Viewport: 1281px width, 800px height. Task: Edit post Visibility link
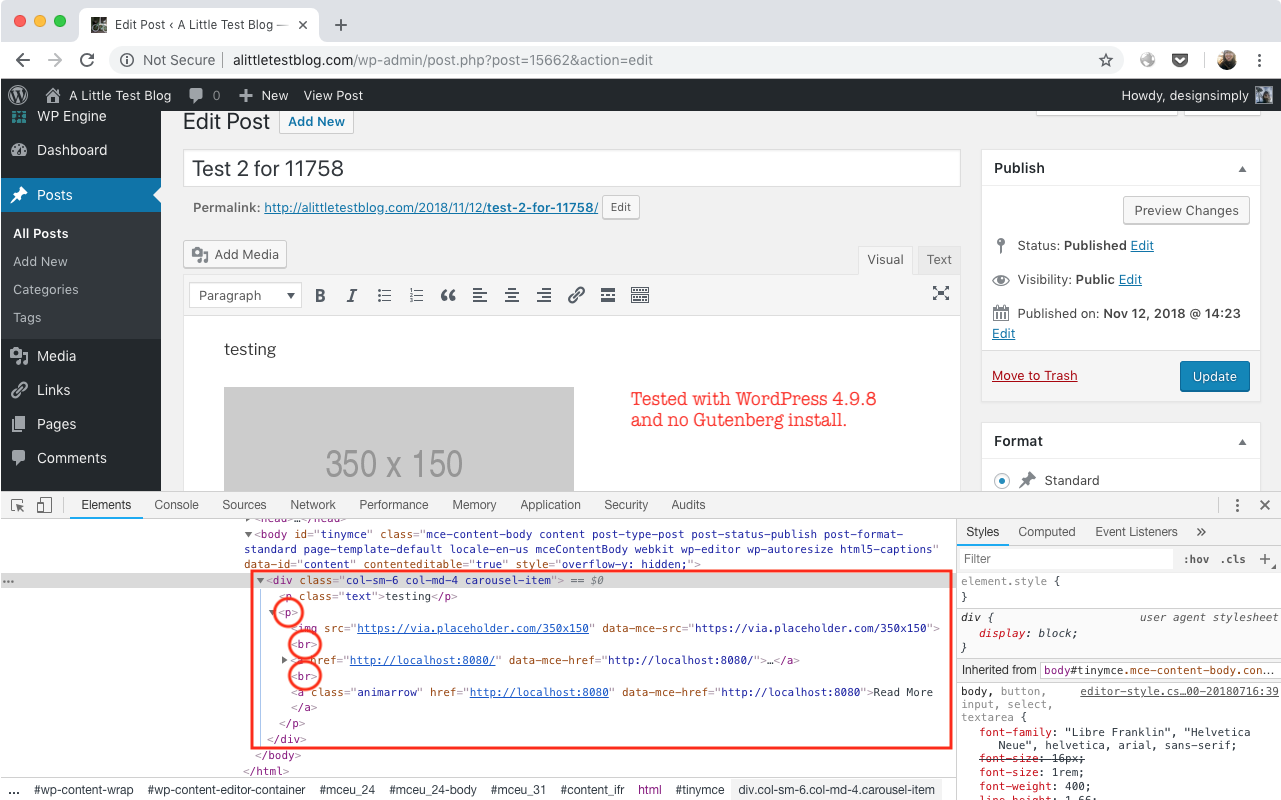tap(1130, 279)
